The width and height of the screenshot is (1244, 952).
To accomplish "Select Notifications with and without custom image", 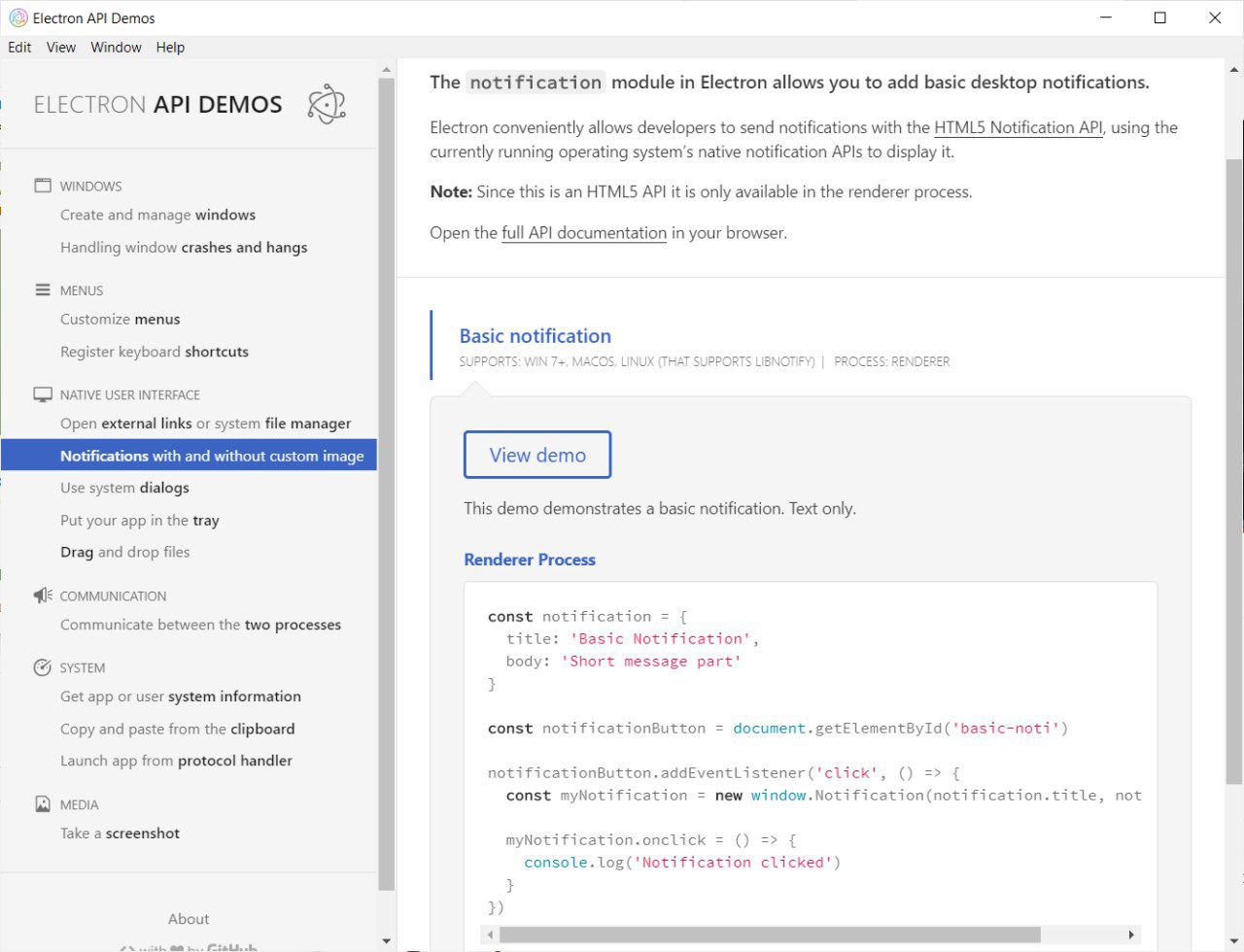I will pyautogui.click(x=189, y=456).
